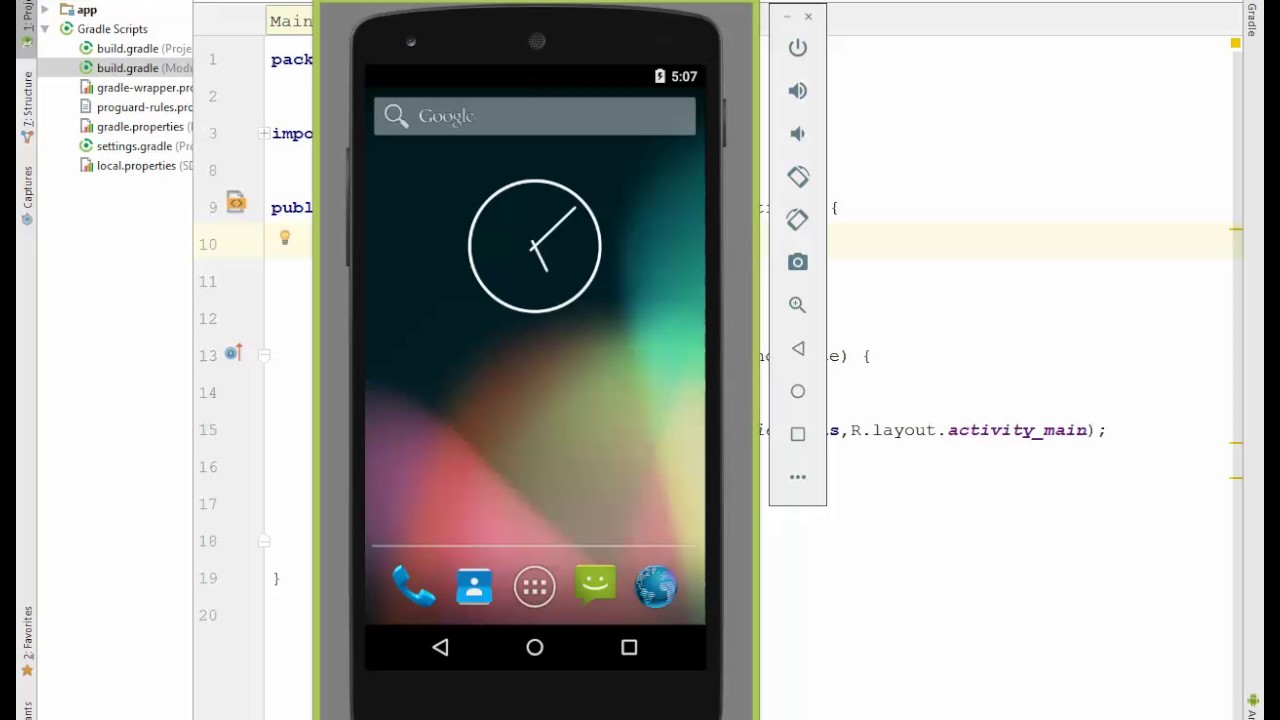Click the Google search bar on phone
1280x720 pixels.
tap(535, 116)
